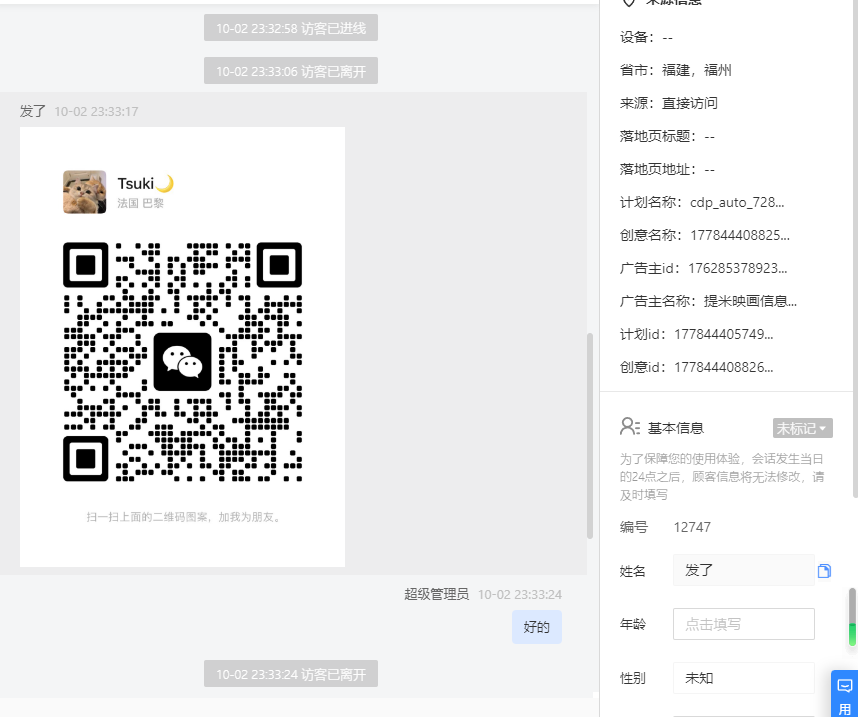Copy the 姓名 value with the copy icon
This screenshot has height=717, width=858.
[824, 571]
